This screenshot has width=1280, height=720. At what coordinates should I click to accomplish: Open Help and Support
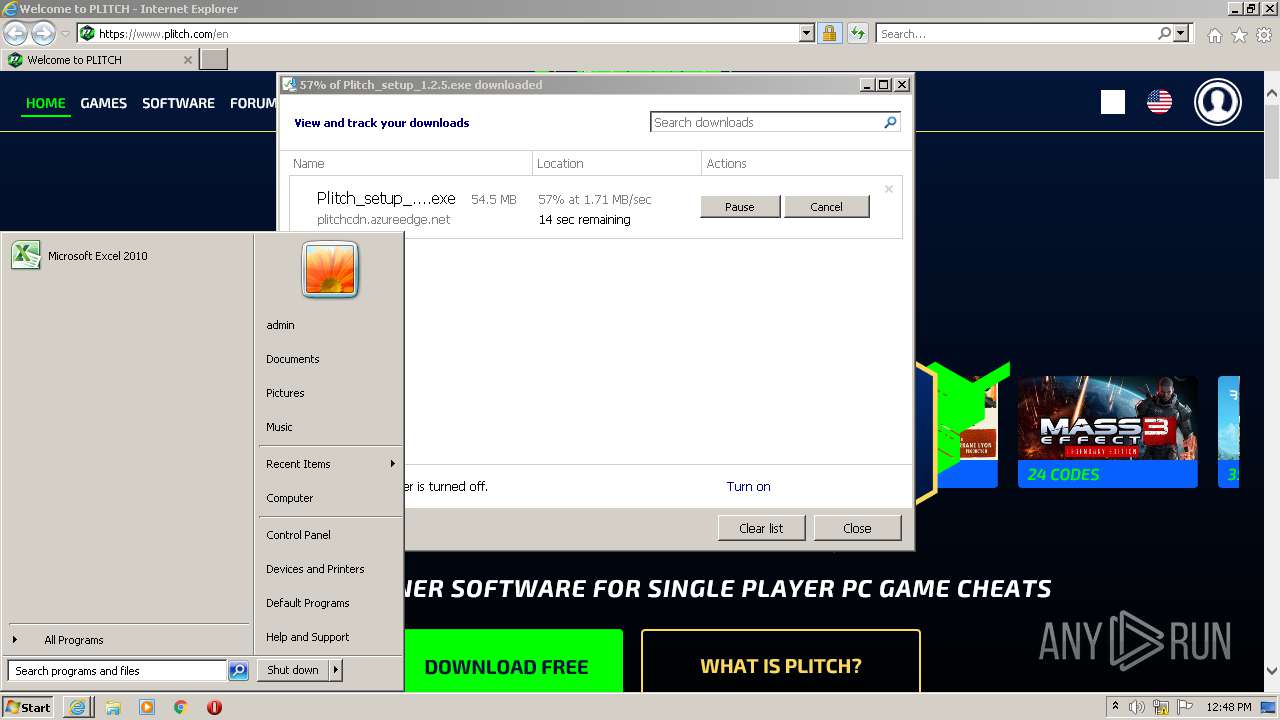point(308,637)
